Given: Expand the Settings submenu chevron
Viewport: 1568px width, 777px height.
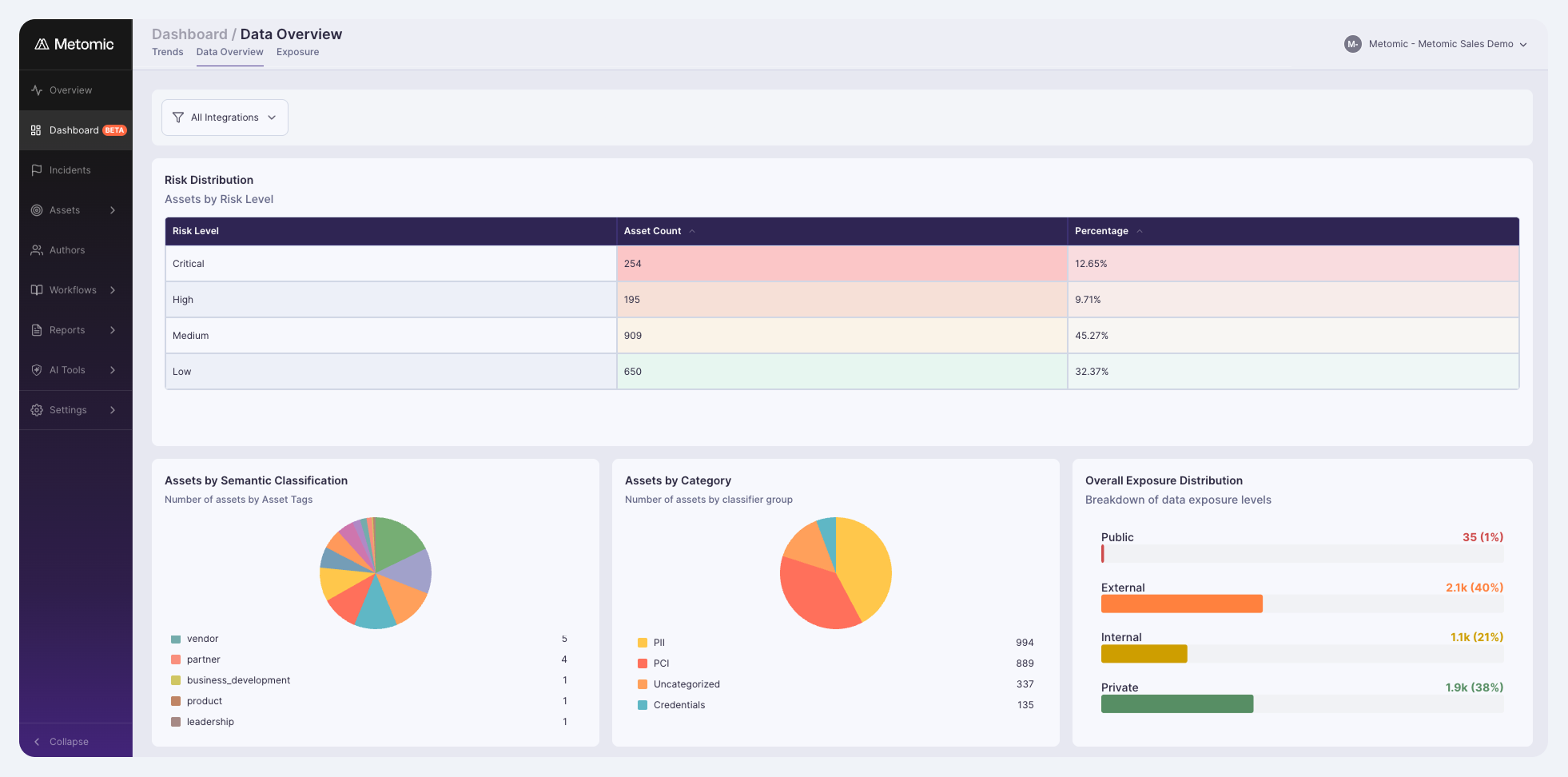Looking at the screenshot, I should click(113, 410).
